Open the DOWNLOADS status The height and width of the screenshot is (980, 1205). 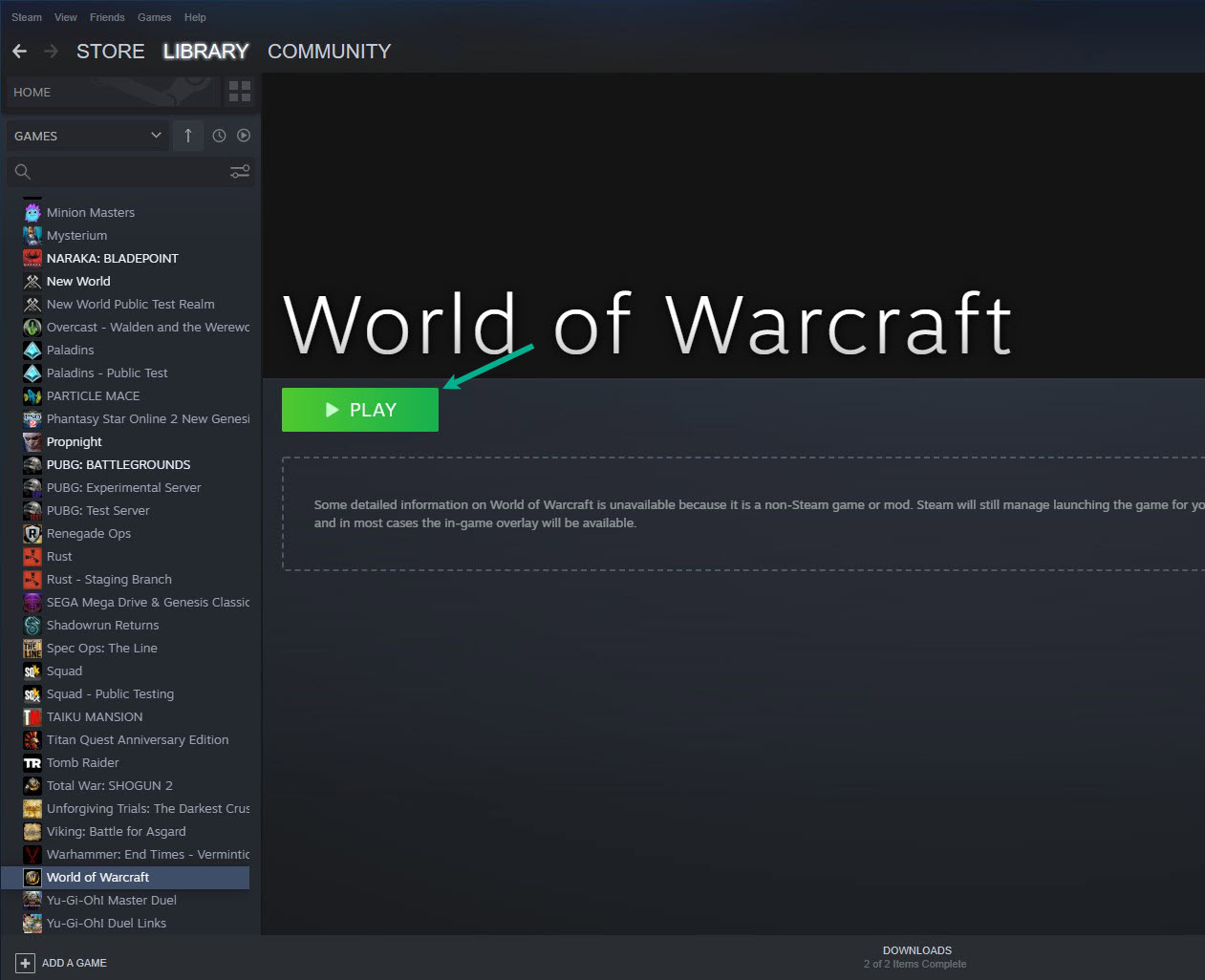coord(916,957)
